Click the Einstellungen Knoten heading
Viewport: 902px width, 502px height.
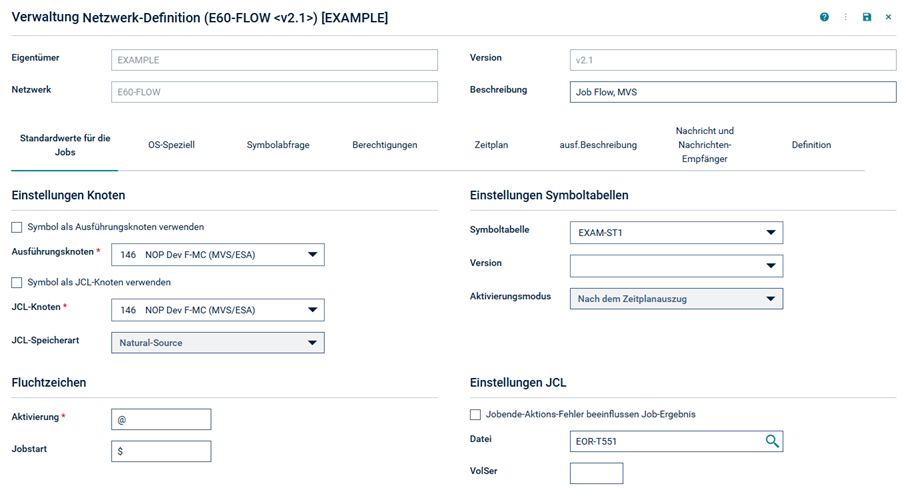(68, 196)
